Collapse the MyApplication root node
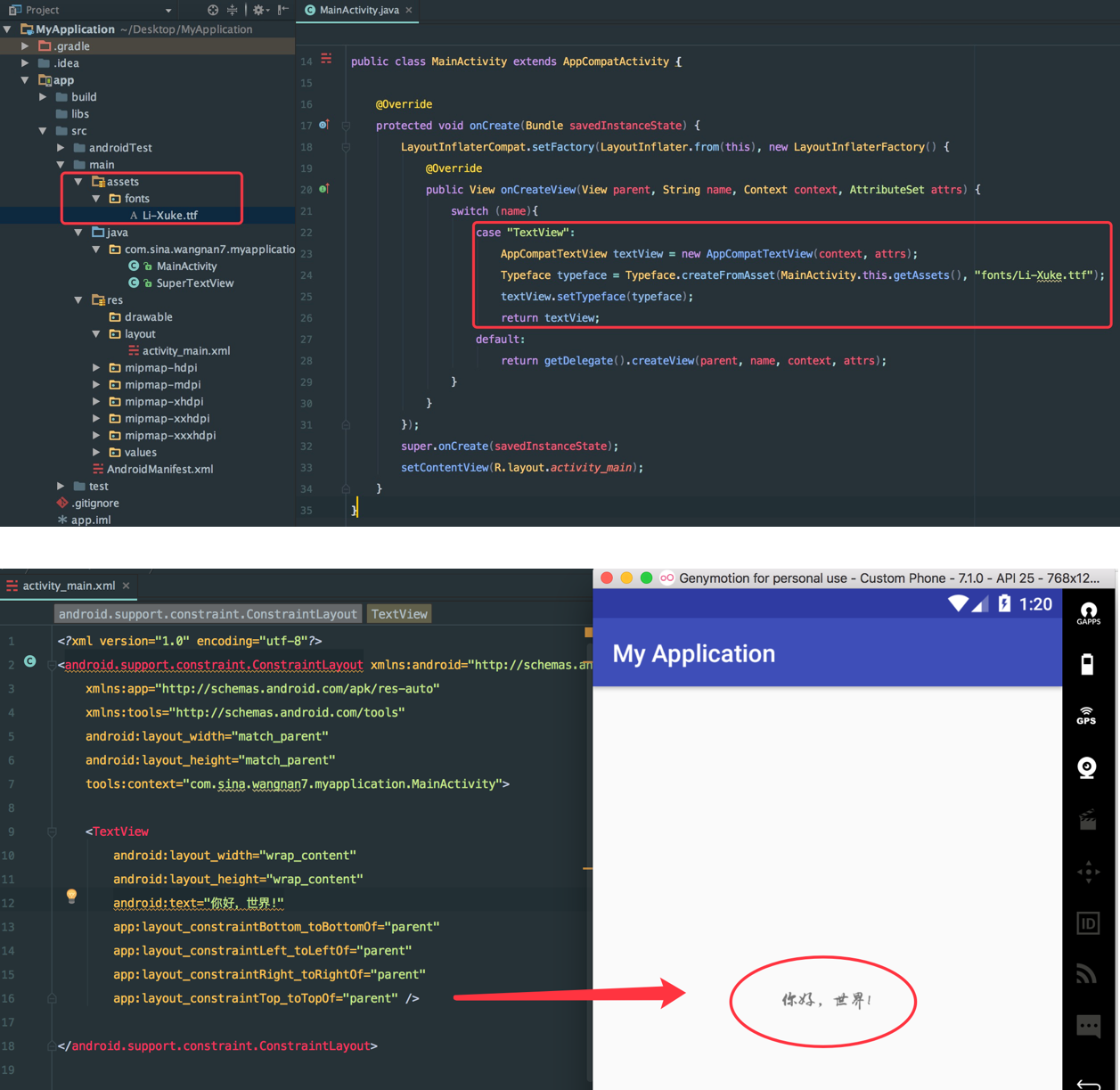The width and height of the screenshot is (1120, 1090). tap(8, 29)
